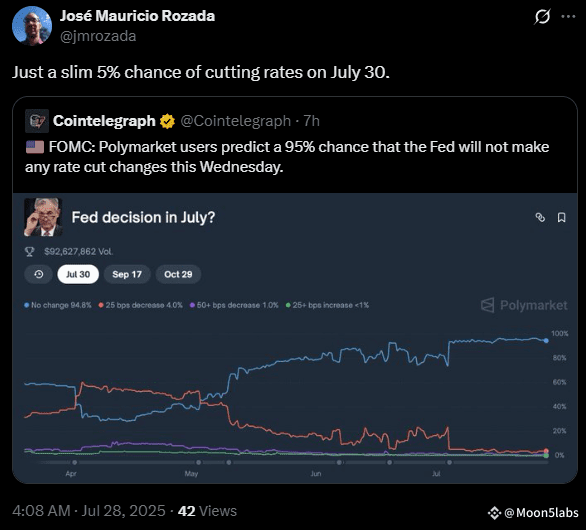Open the Grok icon beside the tweet's more menu
This screenshot has width=586, height=530.
542,16
